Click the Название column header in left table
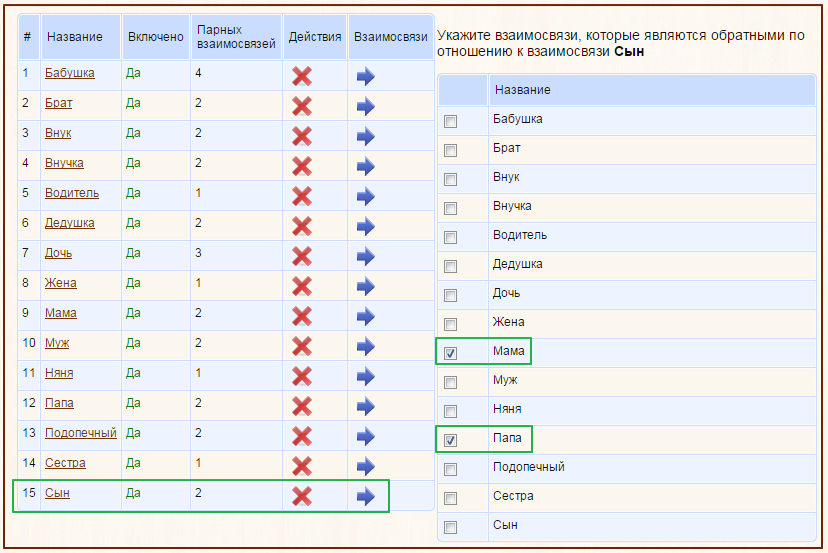This screenshot has height=553, width=828. [x=74, y=37]
